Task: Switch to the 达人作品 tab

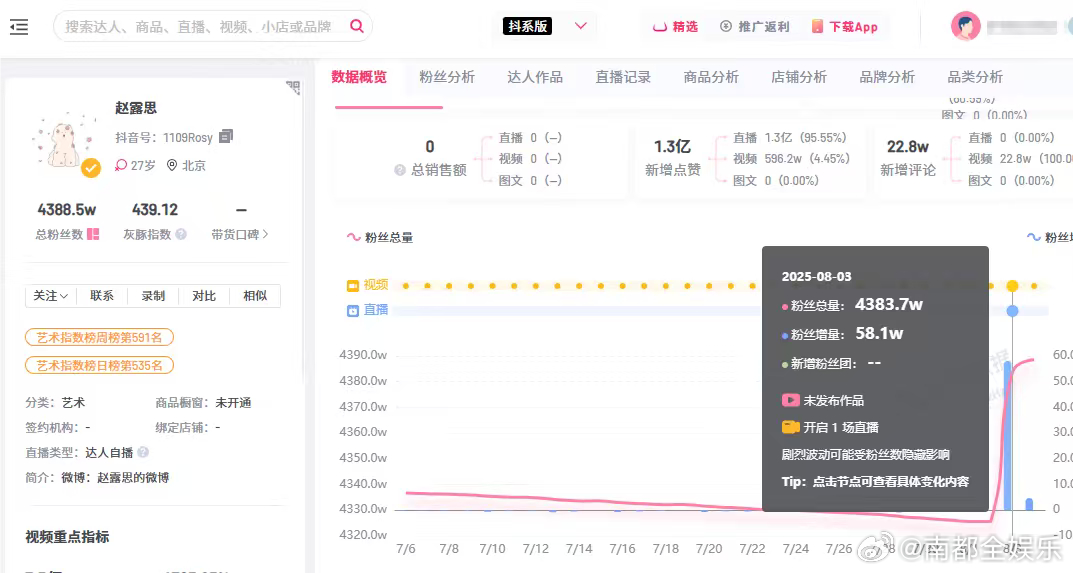Action: pos(535,77)
